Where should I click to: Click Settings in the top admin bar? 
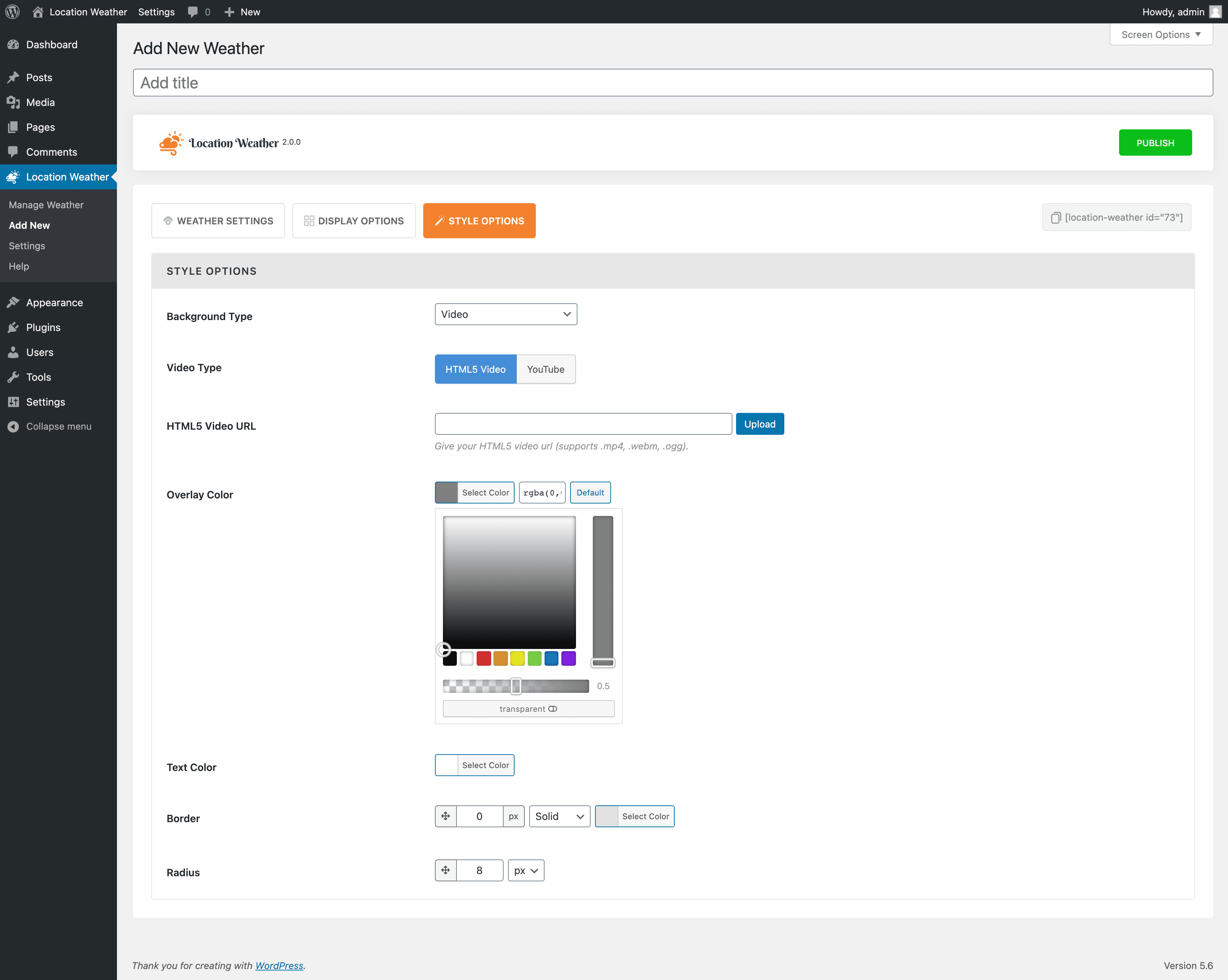click(x=157, y=12)
